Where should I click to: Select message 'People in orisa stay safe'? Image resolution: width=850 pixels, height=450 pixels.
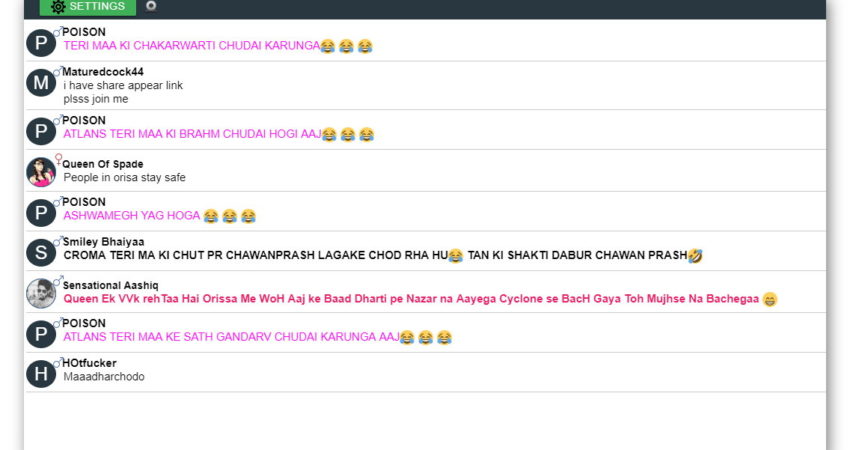[x=124, y=177]
